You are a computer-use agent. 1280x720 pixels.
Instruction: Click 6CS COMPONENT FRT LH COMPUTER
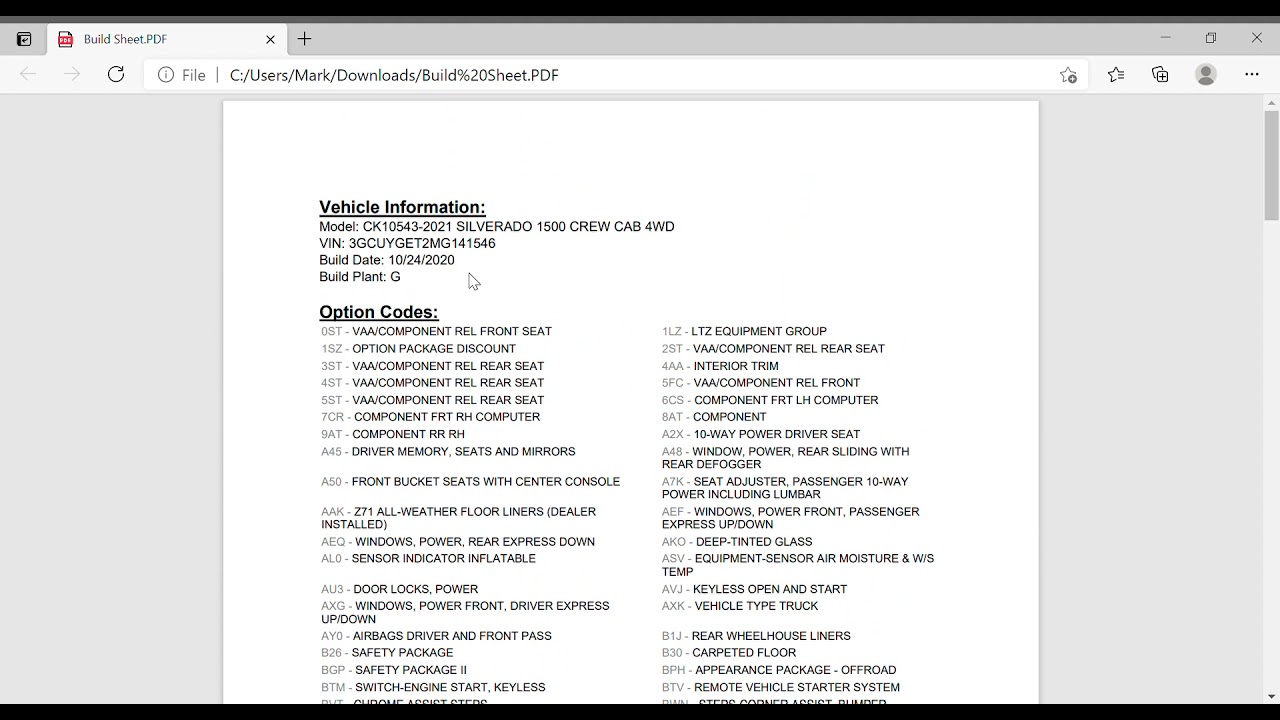tap(770, 400)
